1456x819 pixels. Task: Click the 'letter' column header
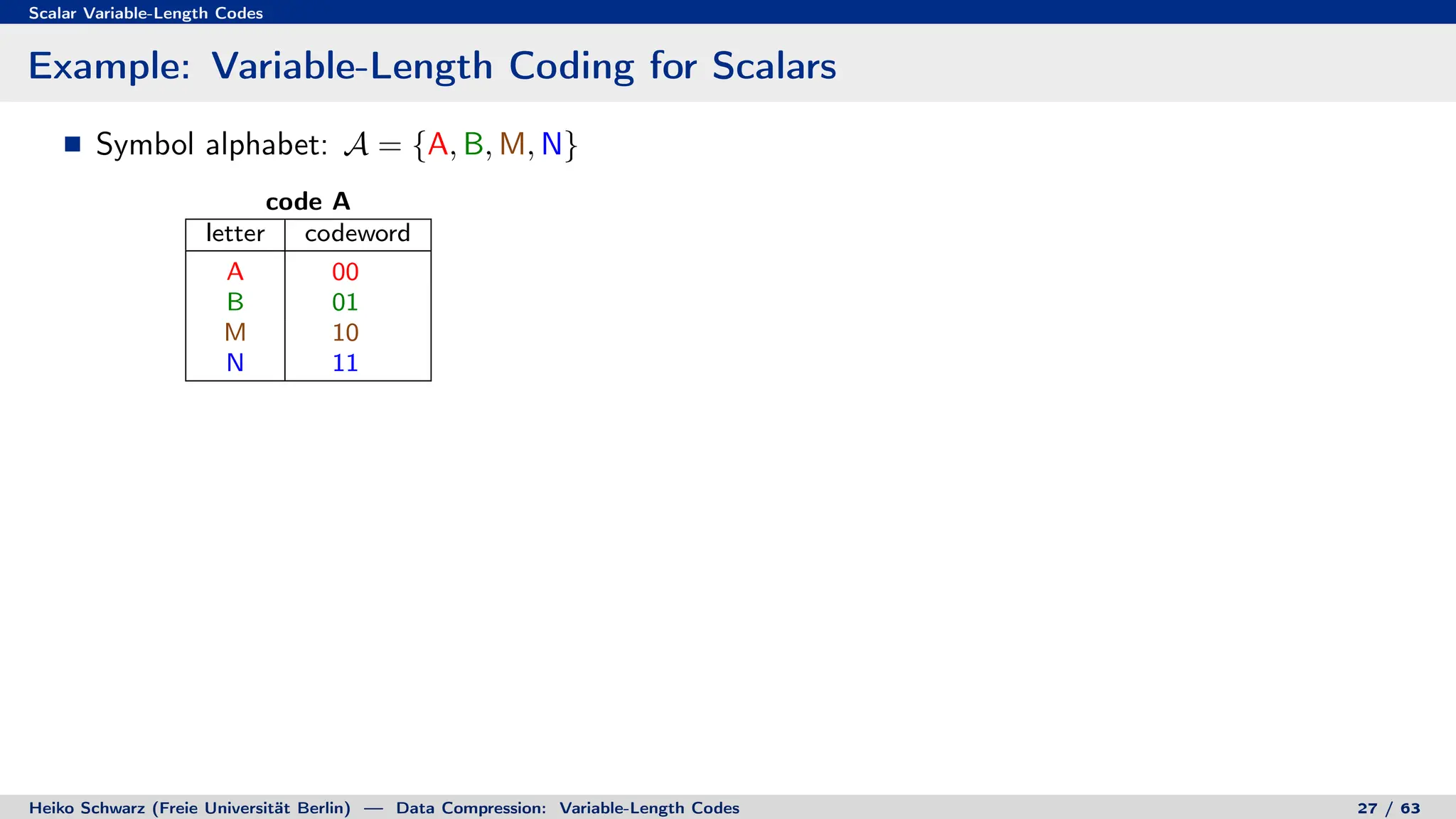(235, 233)
